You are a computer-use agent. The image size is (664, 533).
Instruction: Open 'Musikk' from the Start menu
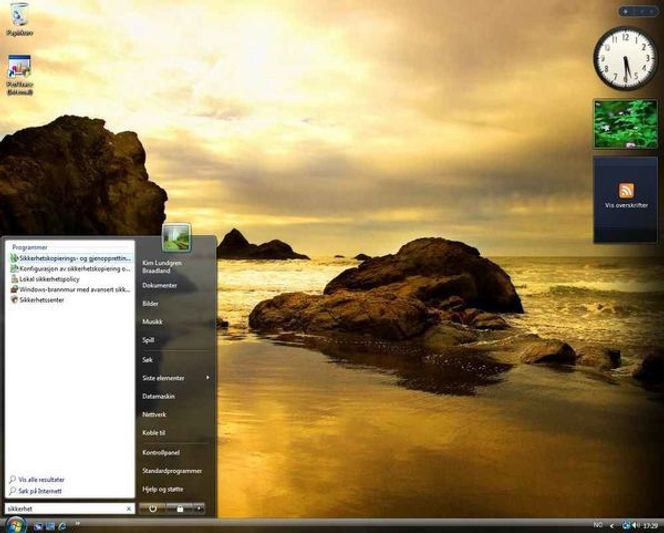click(152, 322)
